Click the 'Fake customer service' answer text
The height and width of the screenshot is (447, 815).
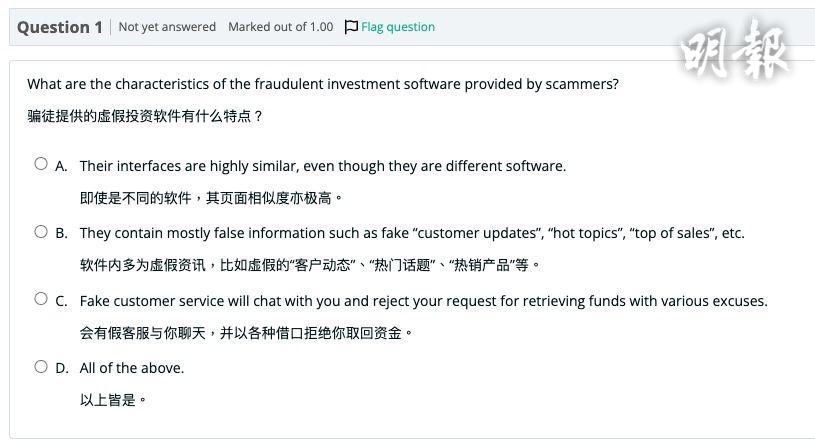click(x=423, y=301)
